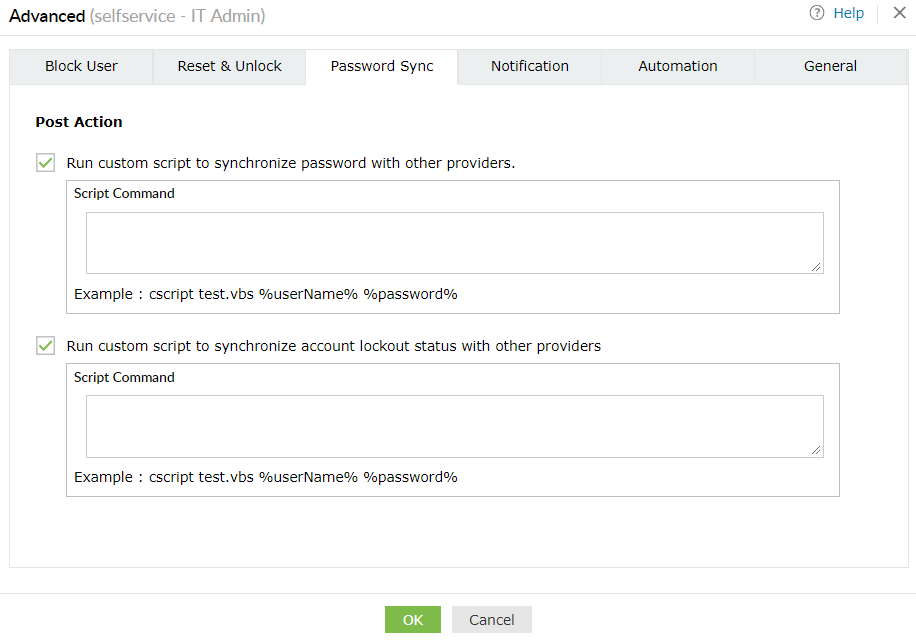This screenshot has width=916, height=640.
Task: Open the Reset & Unlock tab
Action: (230, 66)
